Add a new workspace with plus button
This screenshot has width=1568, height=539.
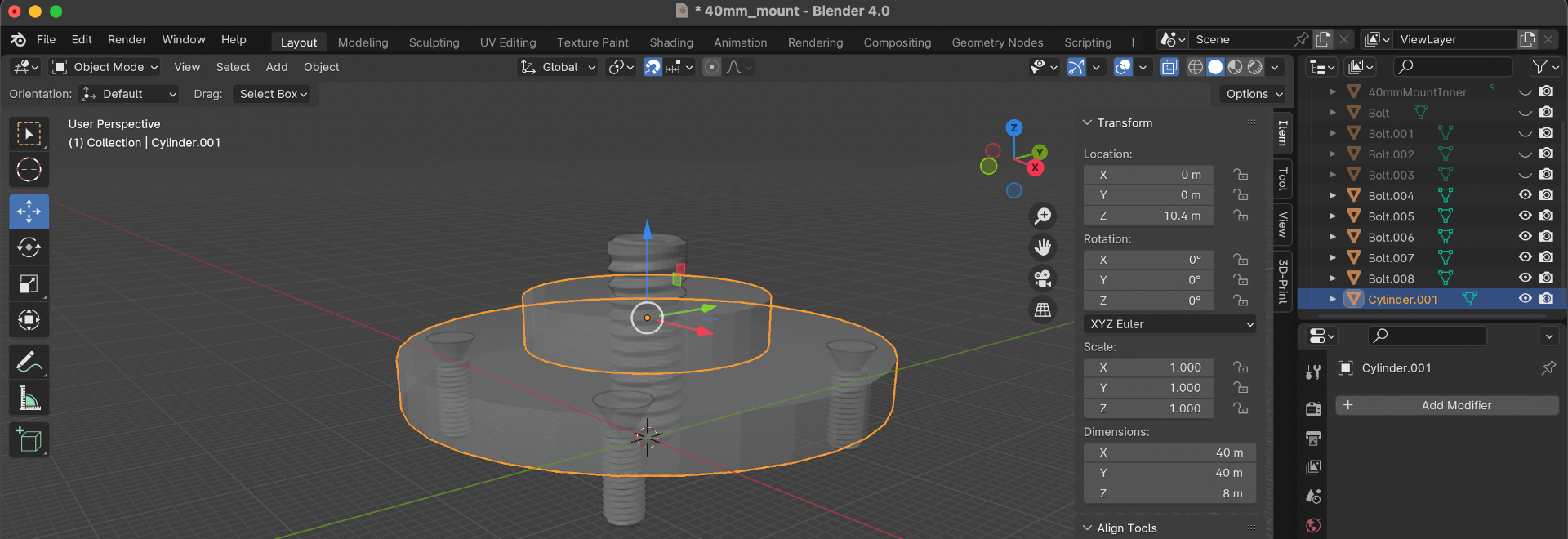click(x=1133, y=42)
